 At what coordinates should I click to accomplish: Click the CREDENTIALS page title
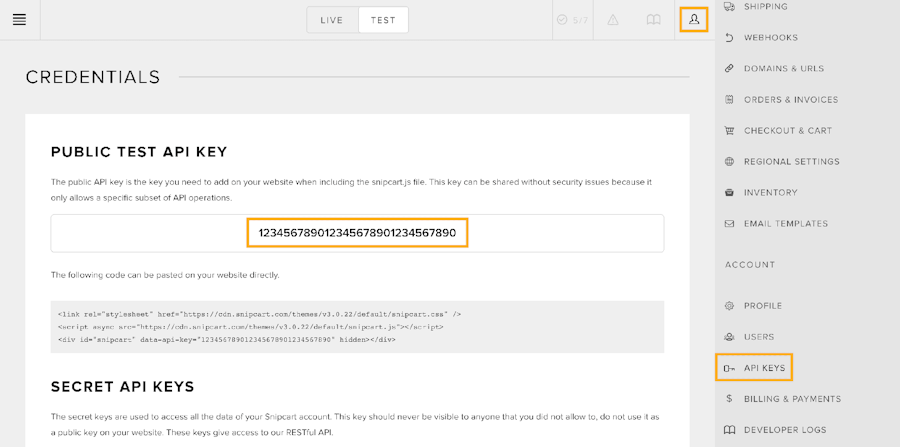coord(93,77)
